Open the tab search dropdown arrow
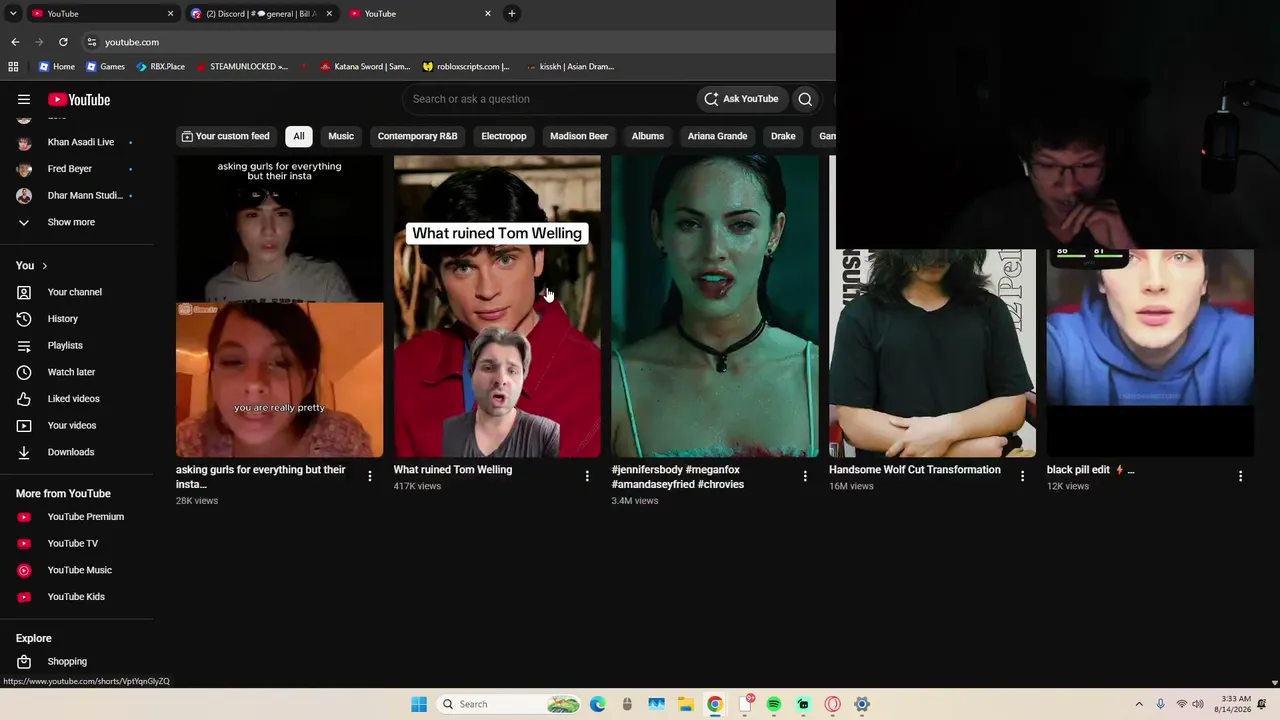Viewport: 1280px width, 720px height. pos(13,14)
